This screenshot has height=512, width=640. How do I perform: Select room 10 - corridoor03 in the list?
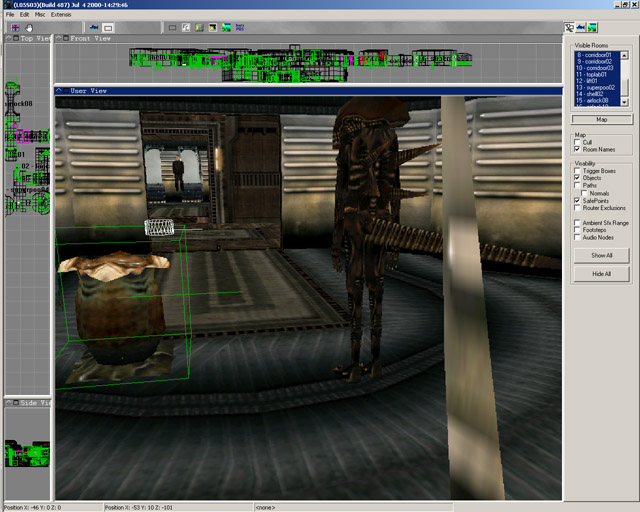(x=597, y=68)
